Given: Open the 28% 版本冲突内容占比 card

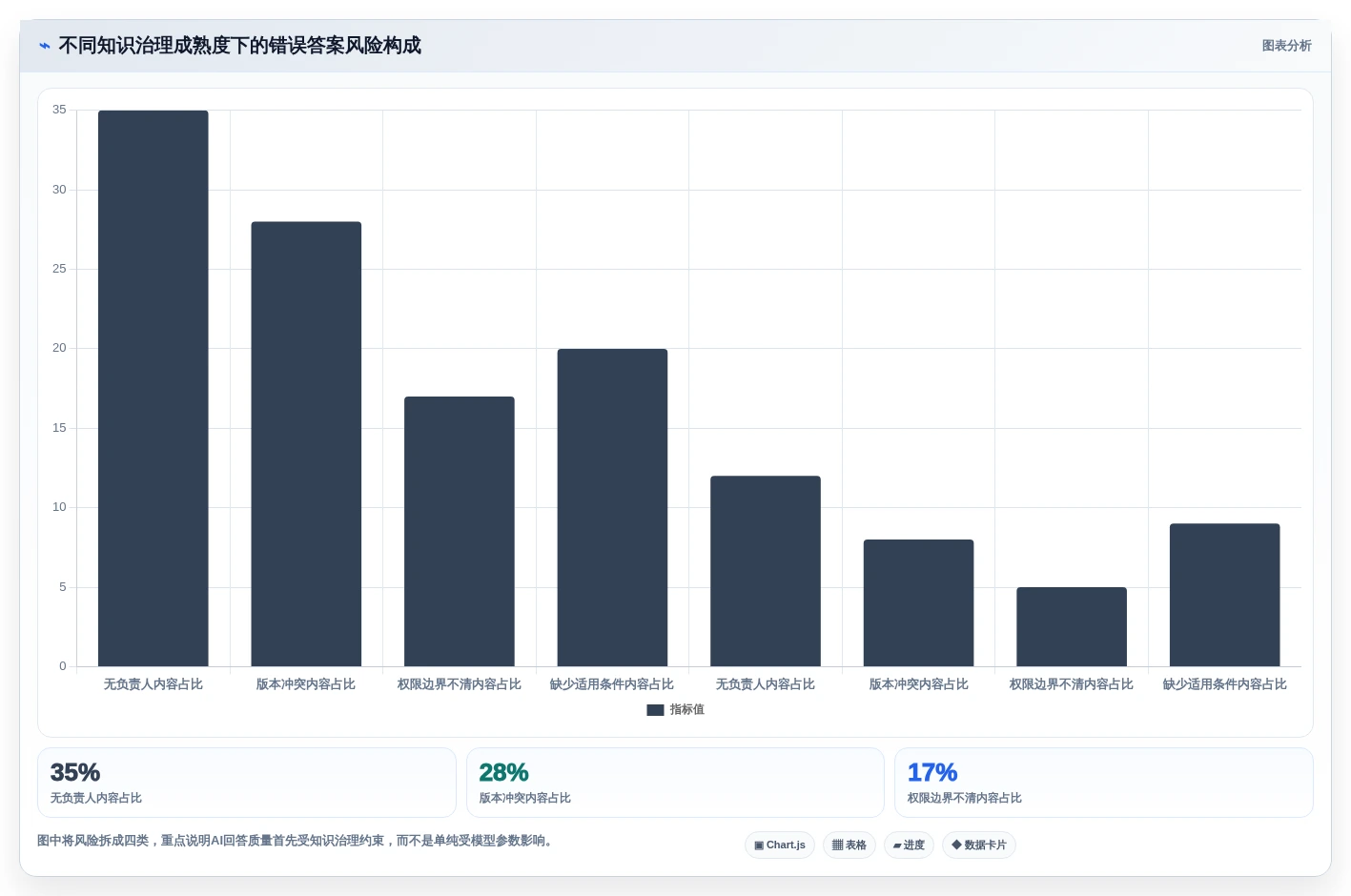Looking at the screenshot, I should [x=675, y=783].
